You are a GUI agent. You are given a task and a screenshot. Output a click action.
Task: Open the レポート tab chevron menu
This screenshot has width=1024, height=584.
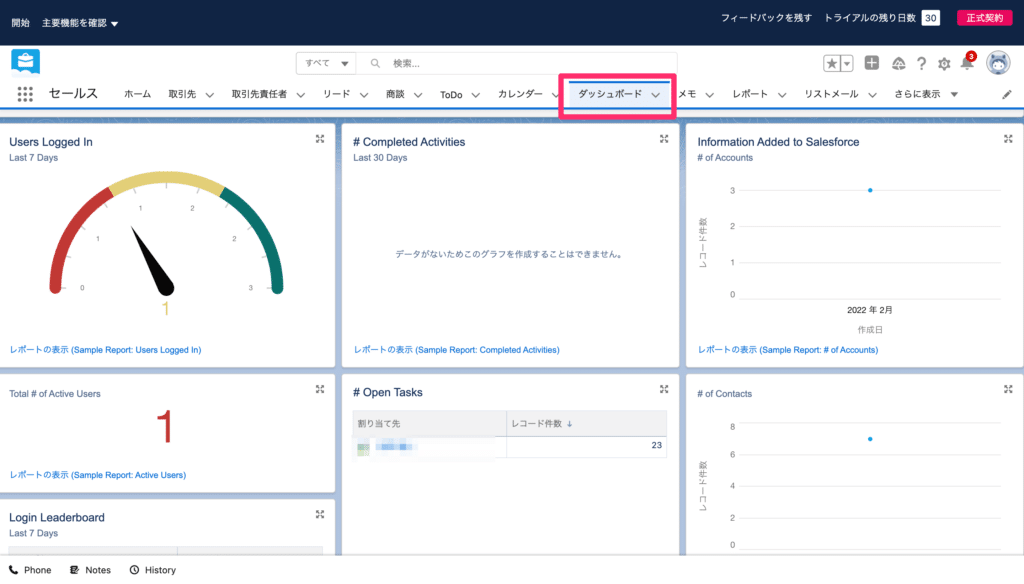click(782, 95)
